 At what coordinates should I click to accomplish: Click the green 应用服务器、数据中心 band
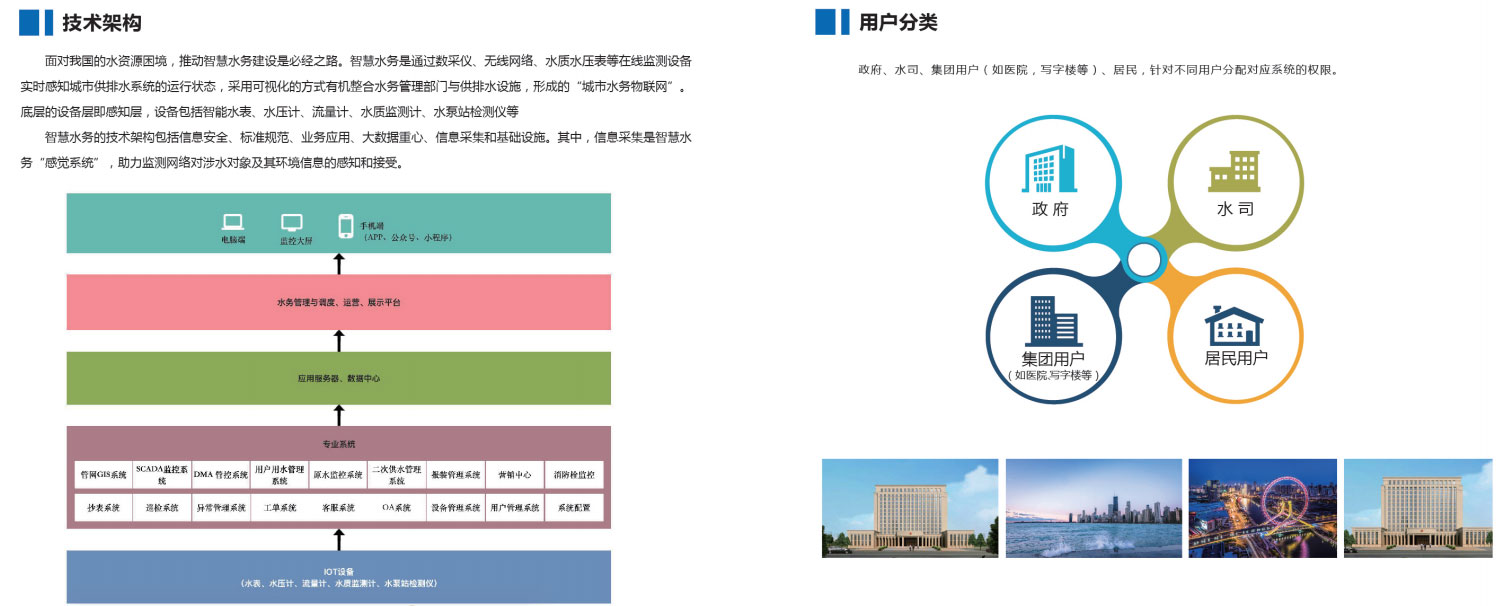[x=338, y=379]
